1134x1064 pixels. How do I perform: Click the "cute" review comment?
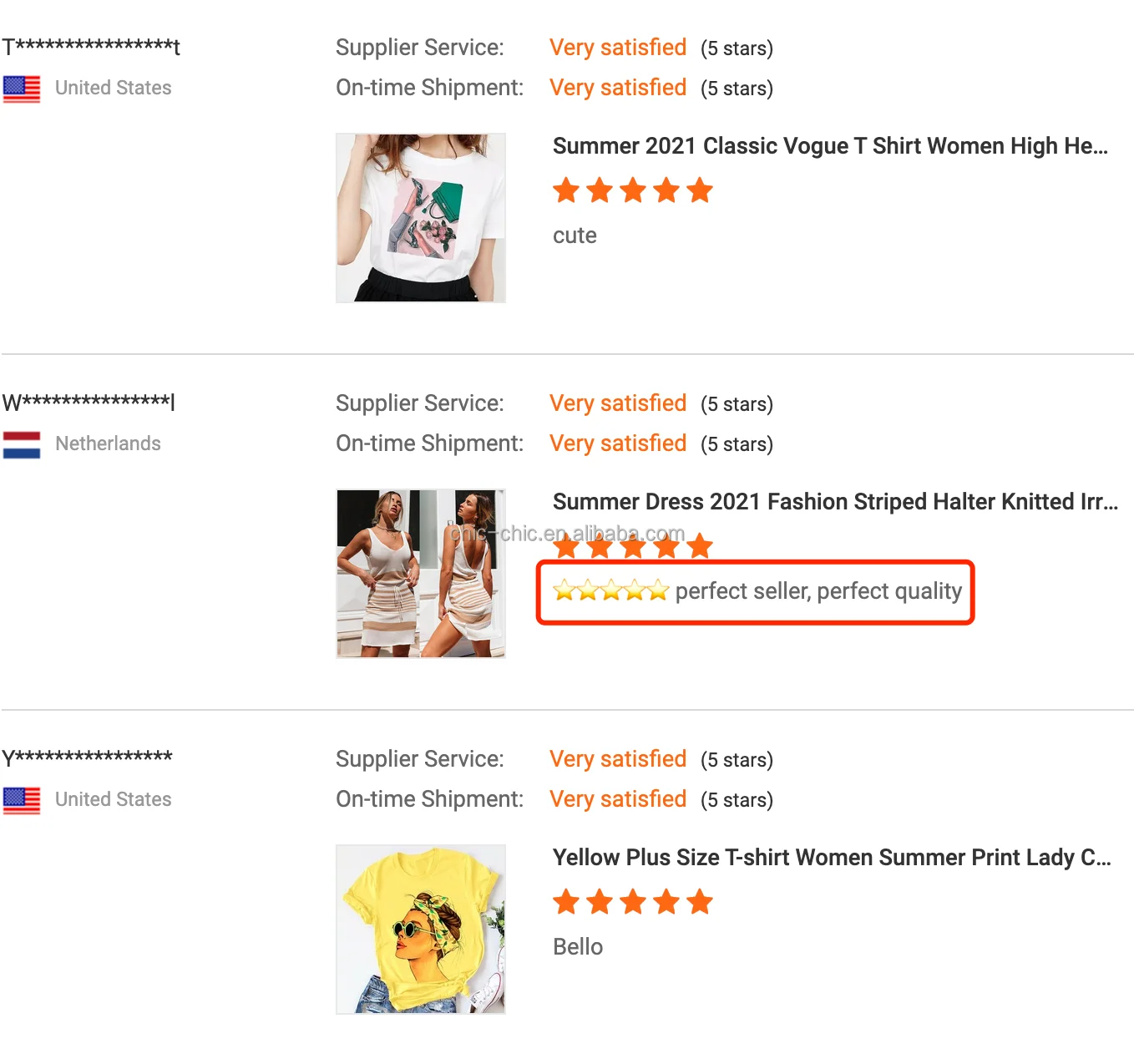(575, 236)
